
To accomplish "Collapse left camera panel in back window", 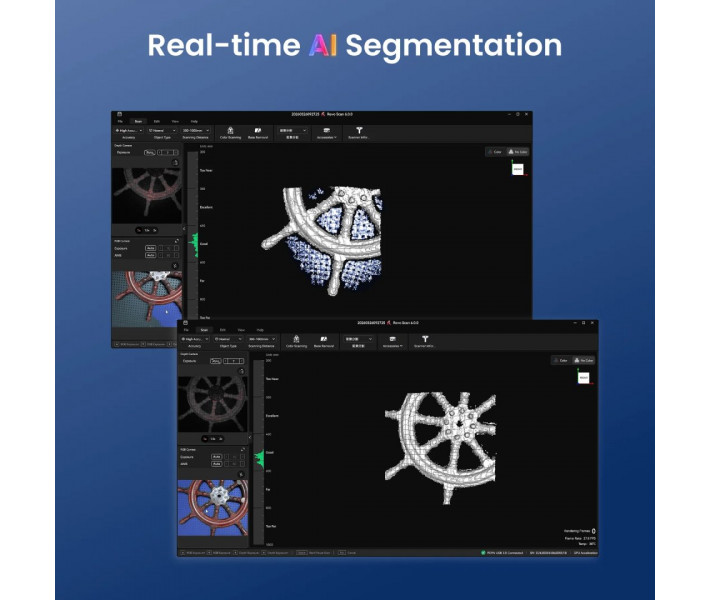I will tap(184, 229).
